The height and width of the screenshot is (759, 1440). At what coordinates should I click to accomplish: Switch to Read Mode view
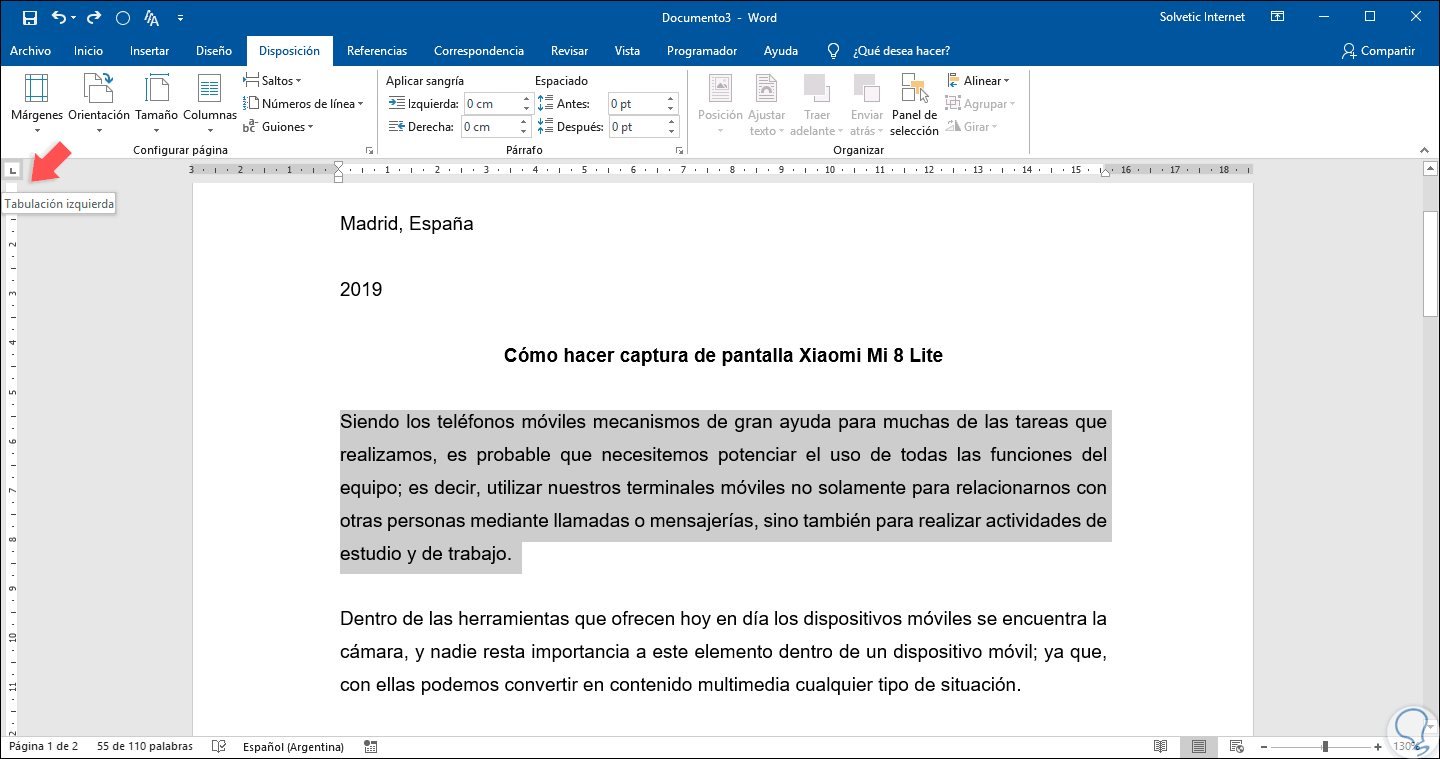point(1160,747)
